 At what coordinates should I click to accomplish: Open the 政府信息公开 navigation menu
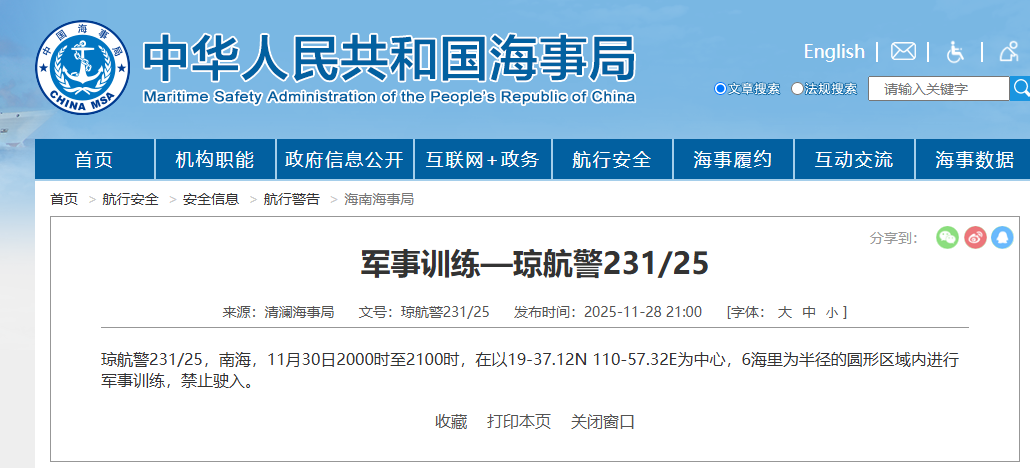pyautogui.click(x=344, y=160)
